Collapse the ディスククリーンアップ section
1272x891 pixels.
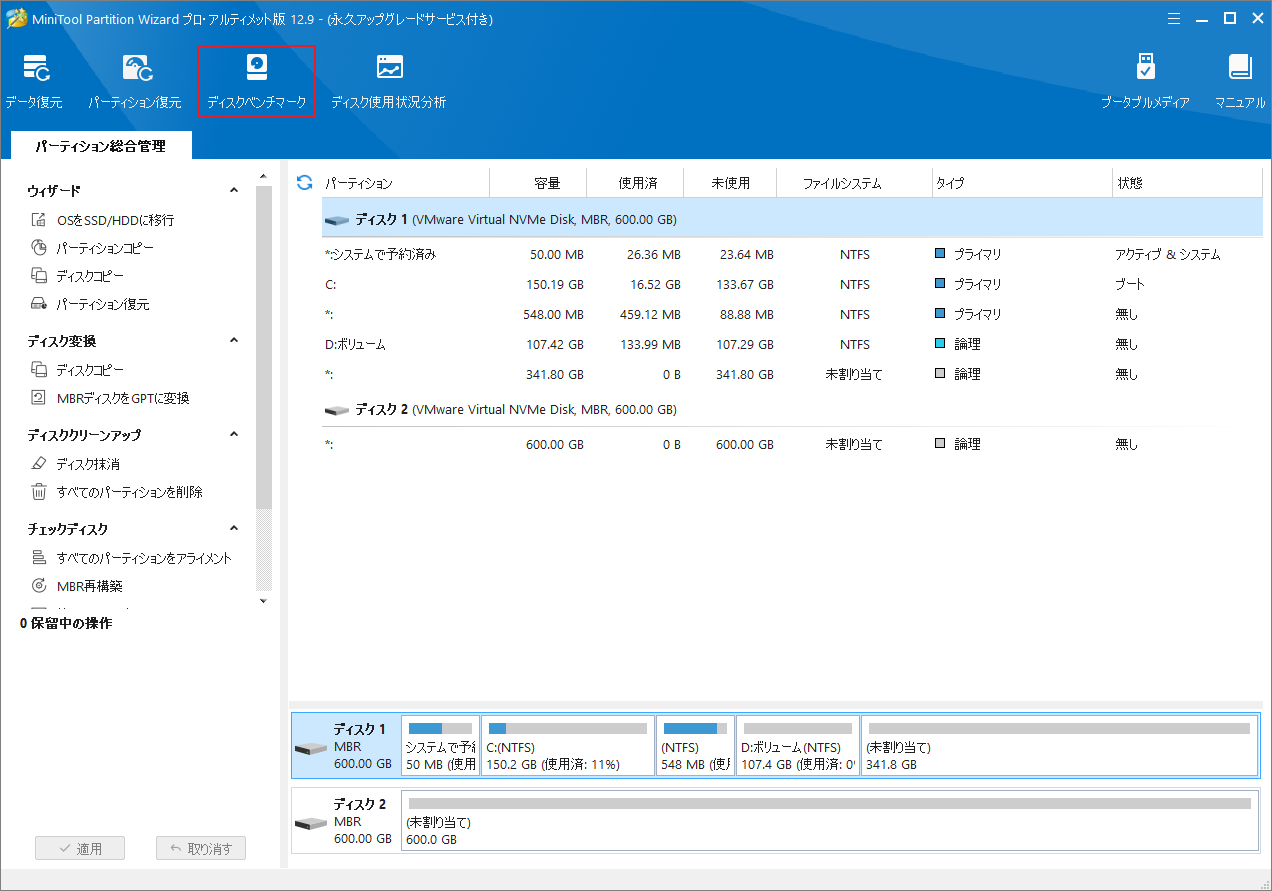[x=234, y=434]
